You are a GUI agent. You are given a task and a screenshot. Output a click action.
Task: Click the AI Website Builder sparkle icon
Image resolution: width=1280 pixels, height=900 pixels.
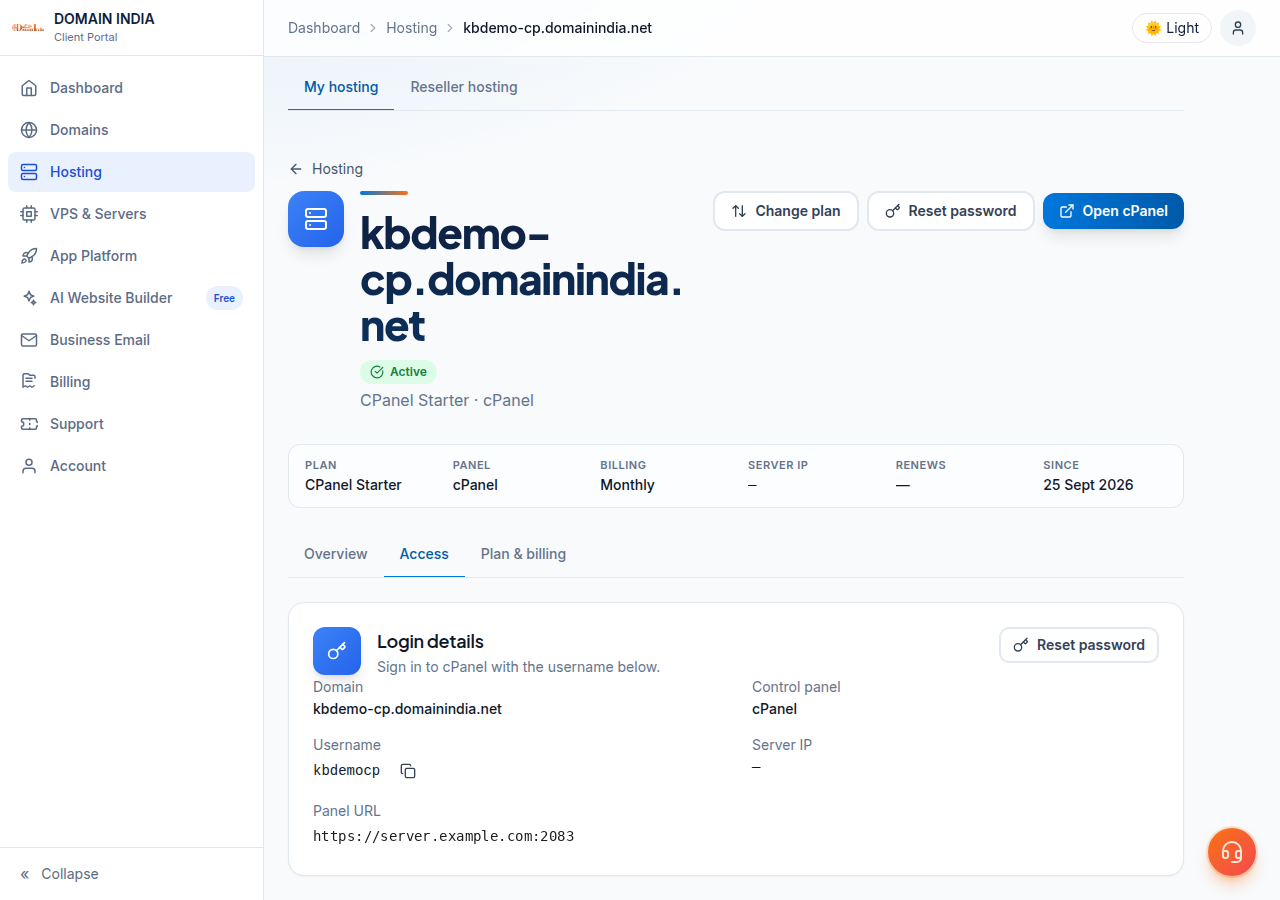point(29,298)
